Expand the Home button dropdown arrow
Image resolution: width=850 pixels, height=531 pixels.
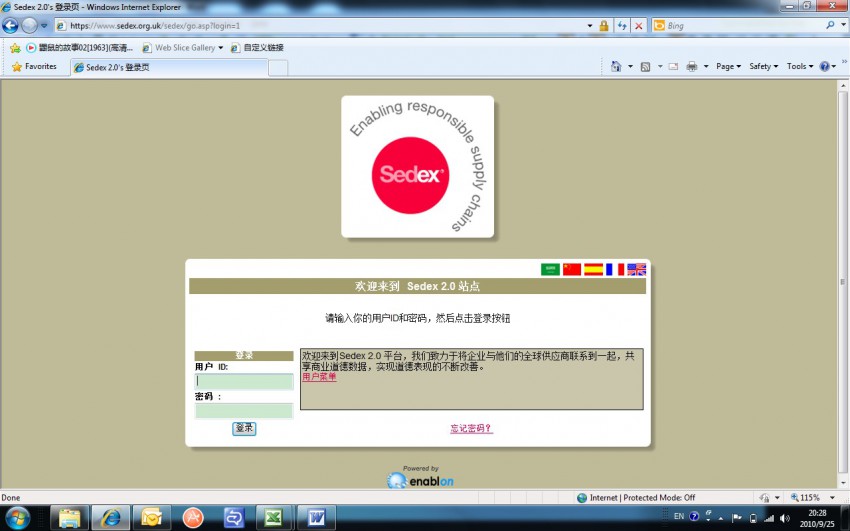(x=630, y=67)
